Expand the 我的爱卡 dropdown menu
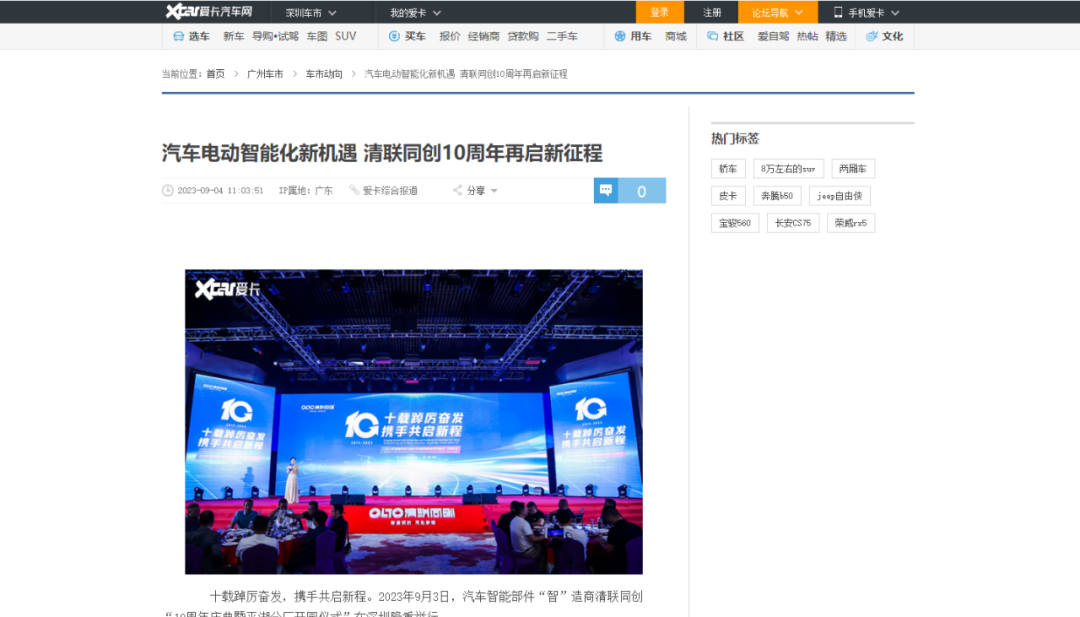Screen dimensions: 1080x617 click(415, 12)
